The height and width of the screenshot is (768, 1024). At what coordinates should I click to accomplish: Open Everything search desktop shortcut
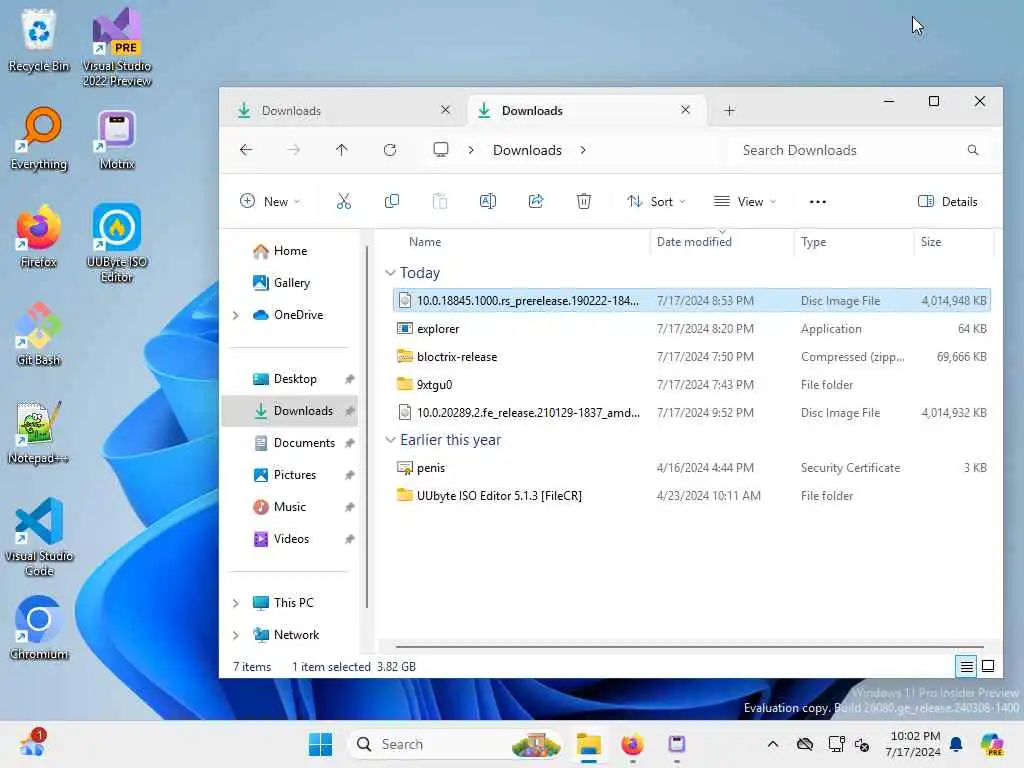(x=39, y=138)
